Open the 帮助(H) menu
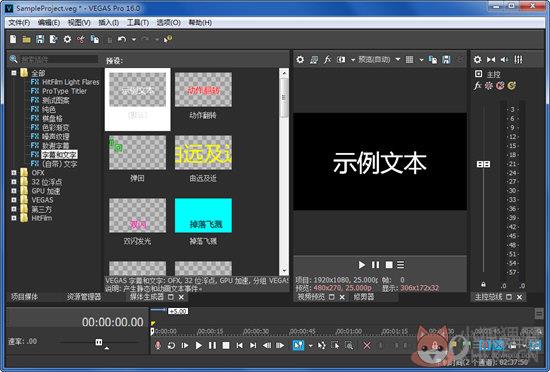Viewport: 550px width, 372px height. 200,23
